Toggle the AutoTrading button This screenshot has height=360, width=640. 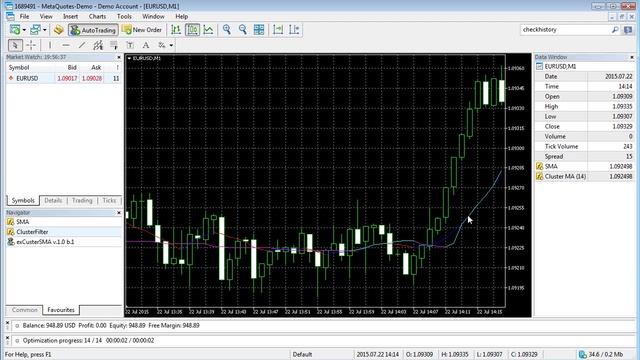click(x=93, y=30)
